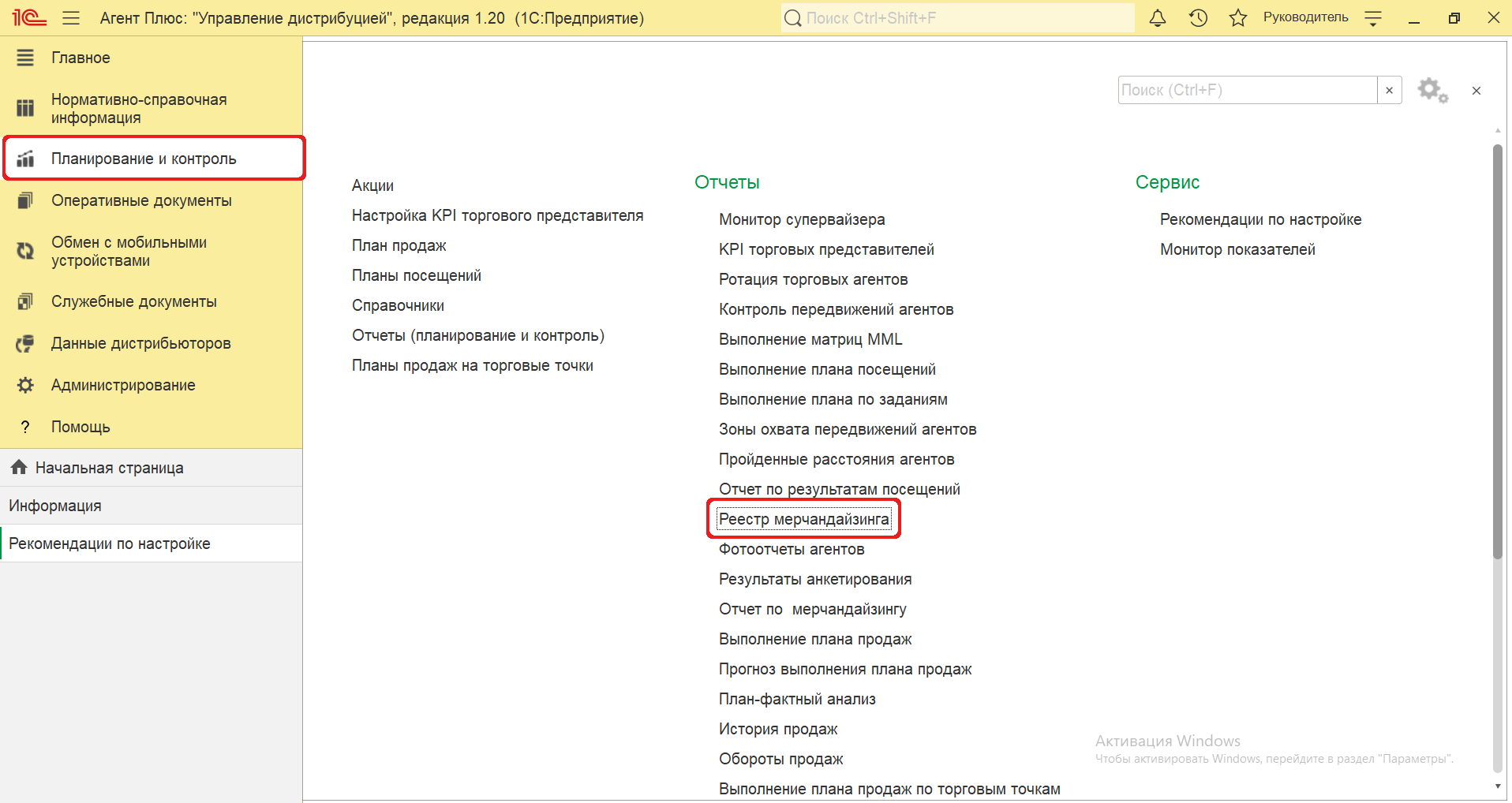Click the Администрирование gear icon

[x=25, y=385]
